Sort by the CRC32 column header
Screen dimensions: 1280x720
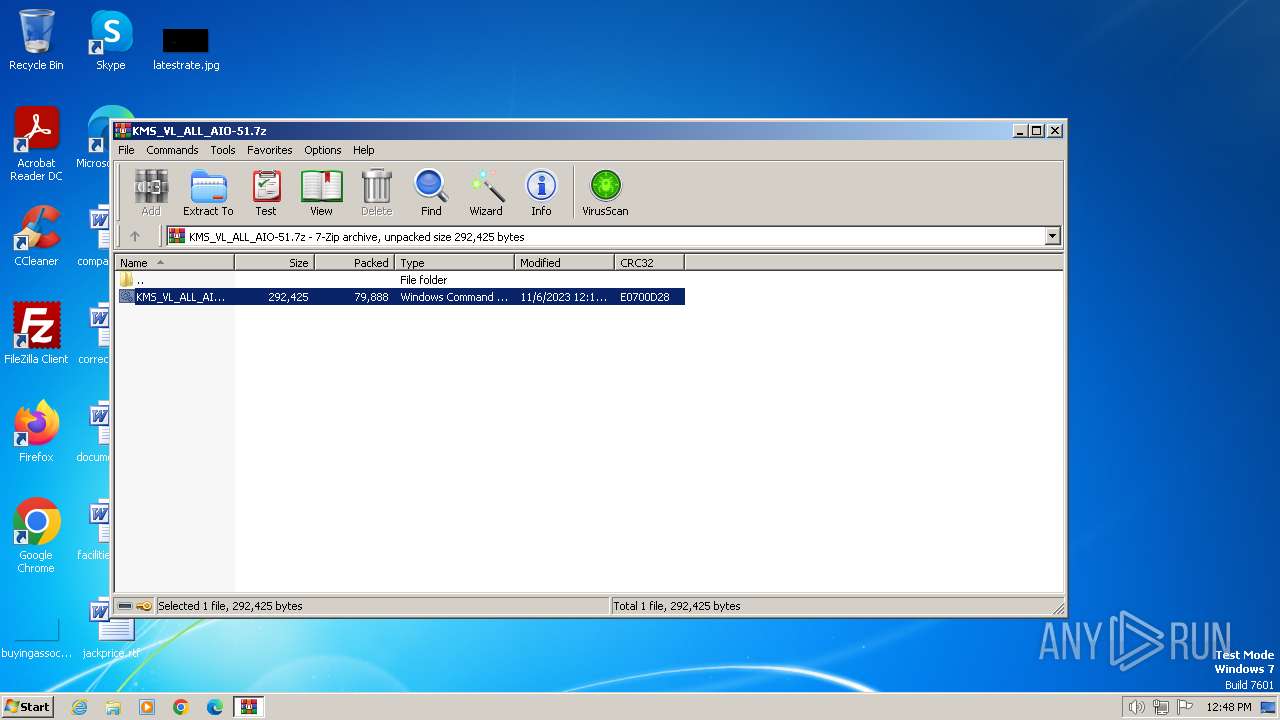[650, 263]
